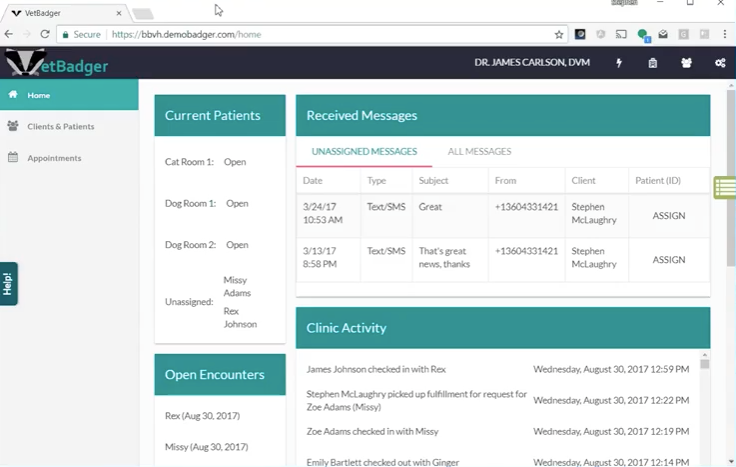Open the clipboard icon in header

652,62
